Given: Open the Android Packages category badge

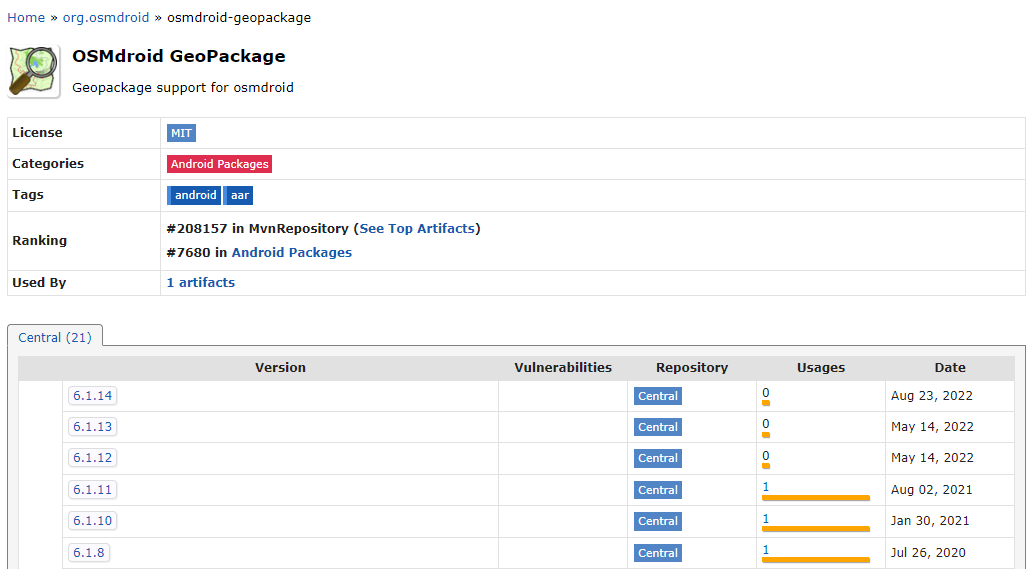Looking at the screenshot, I should tap(219, 164).
